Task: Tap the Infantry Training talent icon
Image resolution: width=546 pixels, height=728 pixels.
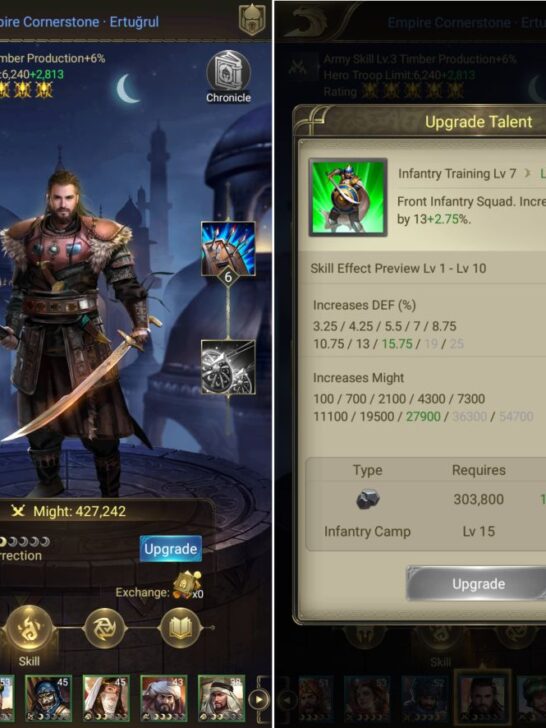Action: (348, 197)
